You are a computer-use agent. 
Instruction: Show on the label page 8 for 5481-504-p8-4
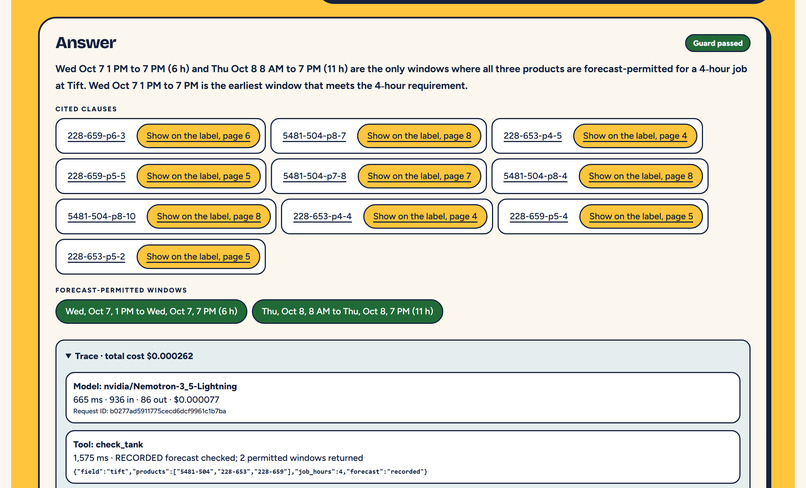point(640,176)
